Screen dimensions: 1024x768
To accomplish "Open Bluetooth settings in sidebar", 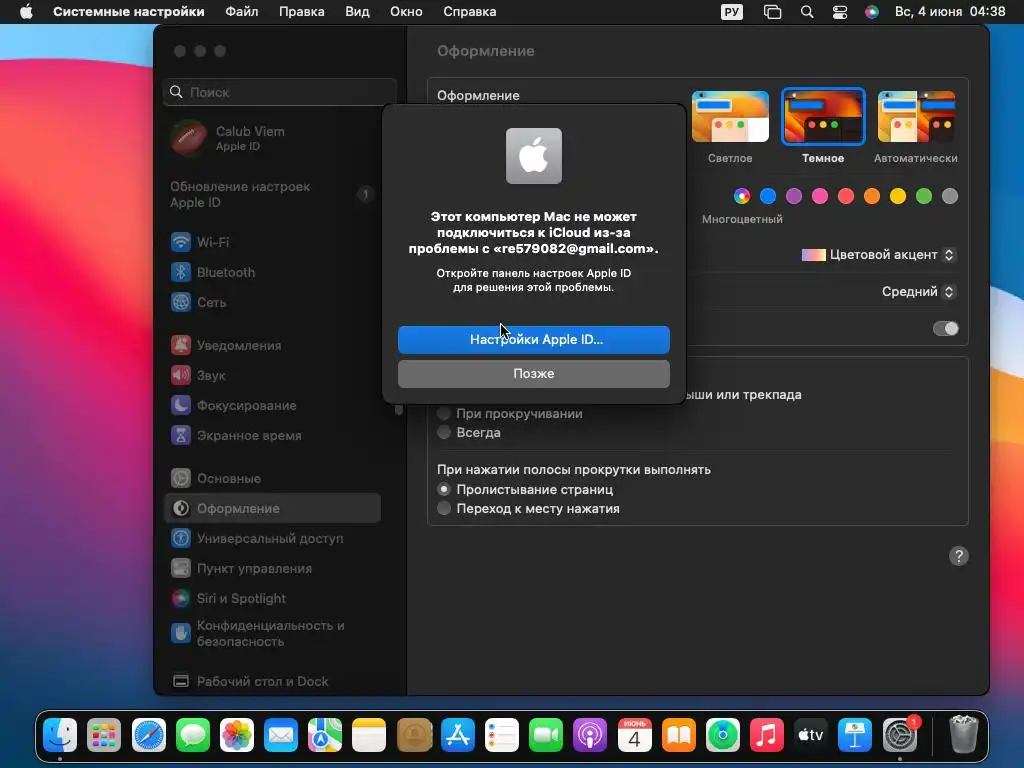I will [x=272, y=272].
